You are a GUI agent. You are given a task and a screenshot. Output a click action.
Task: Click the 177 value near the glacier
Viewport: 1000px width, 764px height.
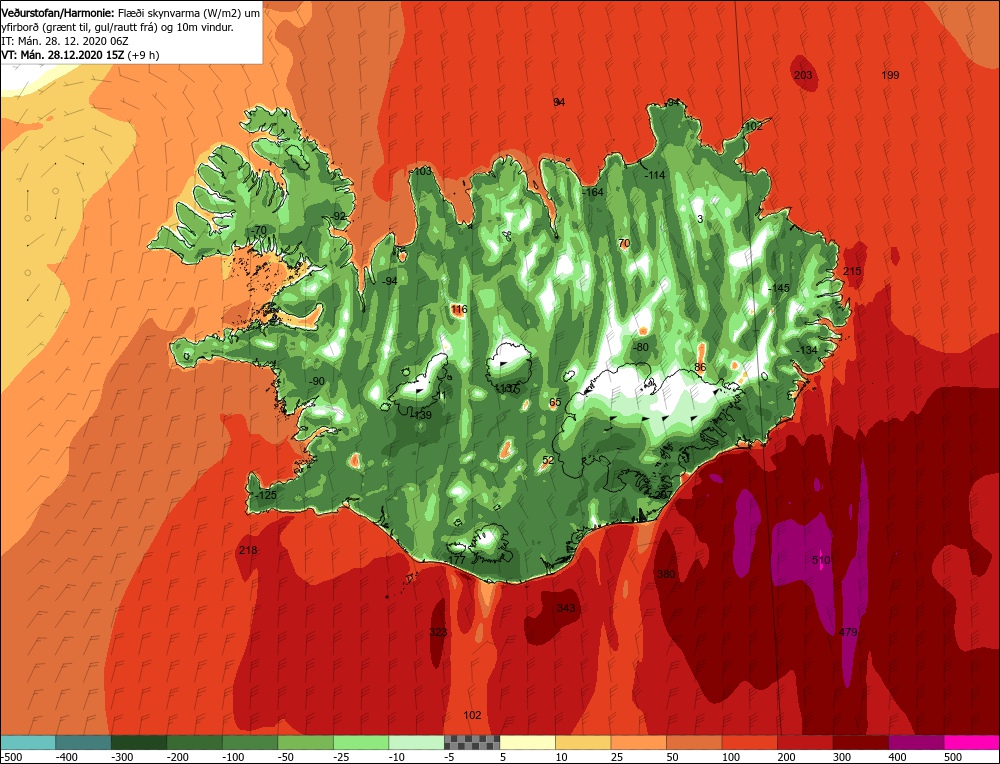point(457,559)
